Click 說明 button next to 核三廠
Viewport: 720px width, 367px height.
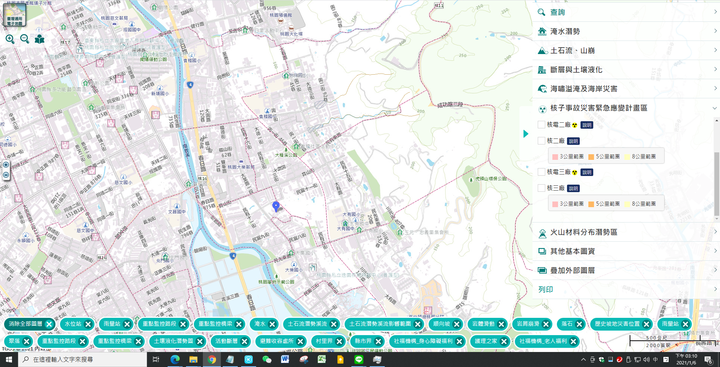click(573, 188)
